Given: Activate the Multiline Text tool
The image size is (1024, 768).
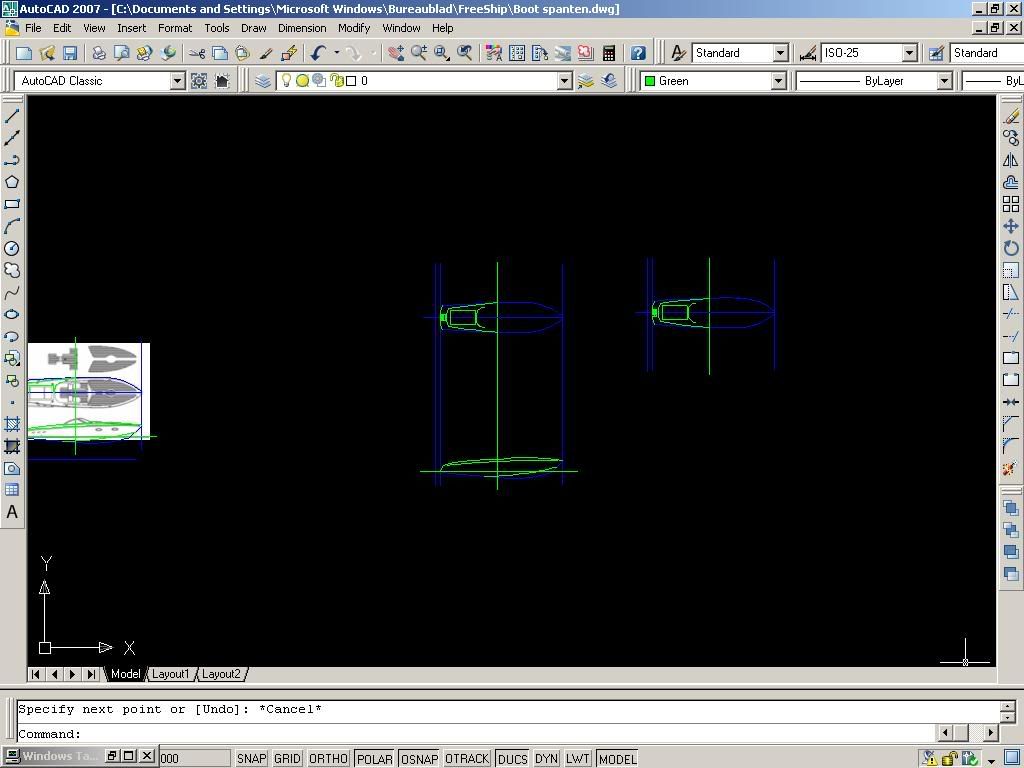Looking at the screenshot, I should tap(12, 512).
